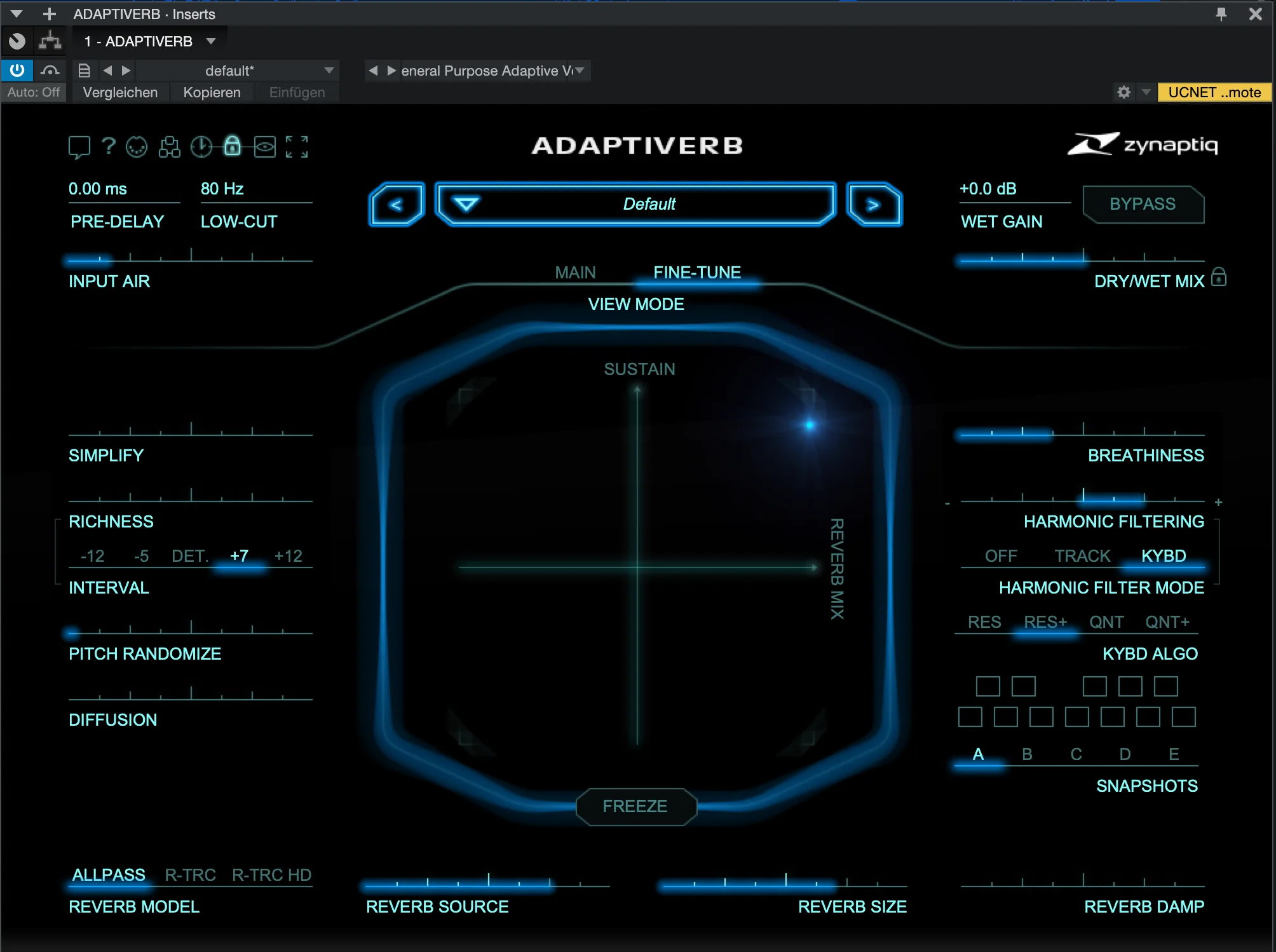This screenshot has width=1276, height=952.
Task: Toggle the glowing padlock icon
Action: tap(233, 146)
